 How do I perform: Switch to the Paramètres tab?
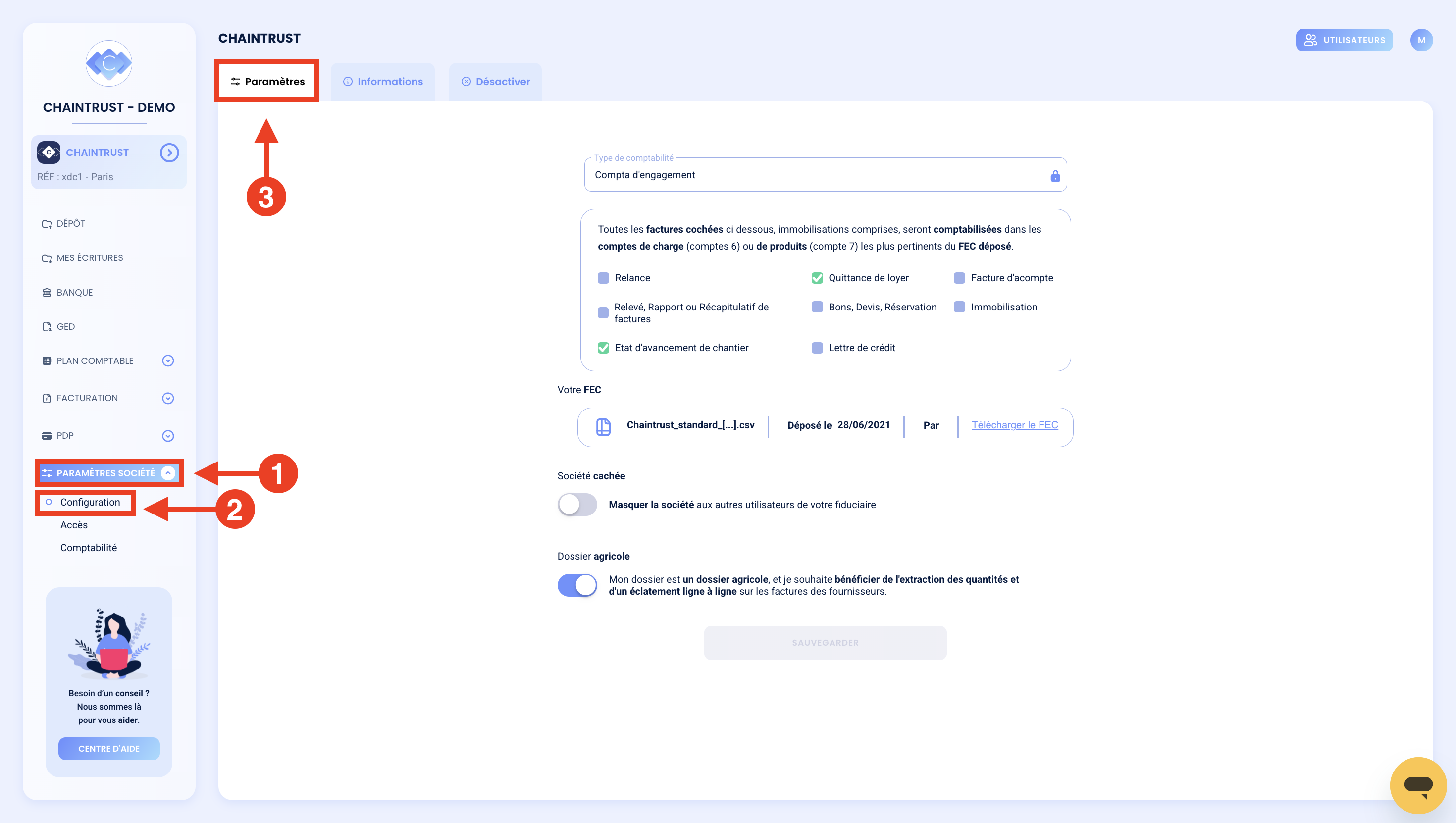[267, 81]
